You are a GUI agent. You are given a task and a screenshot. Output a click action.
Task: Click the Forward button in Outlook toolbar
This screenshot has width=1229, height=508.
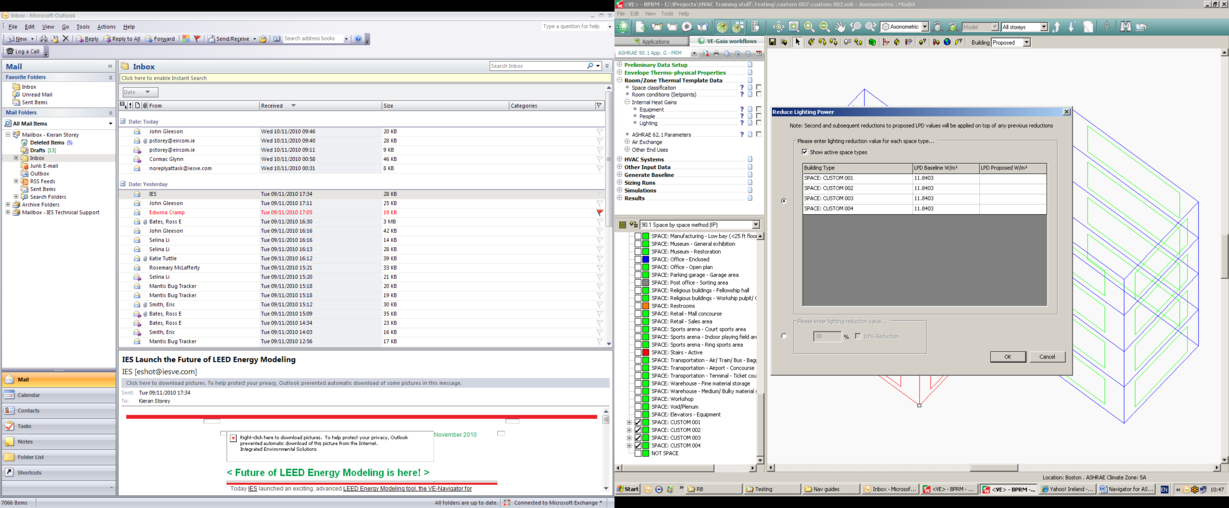[x=161, y=39]
